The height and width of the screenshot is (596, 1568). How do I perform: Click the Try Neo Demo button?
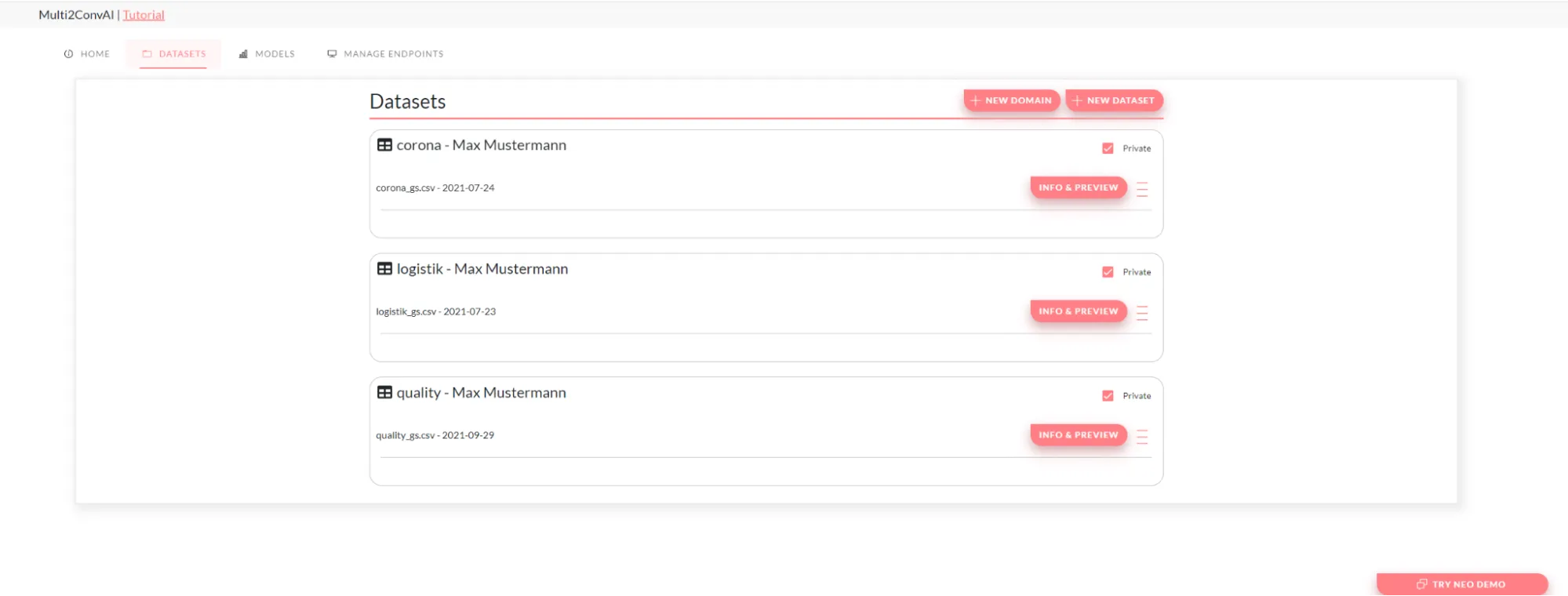1462,584
